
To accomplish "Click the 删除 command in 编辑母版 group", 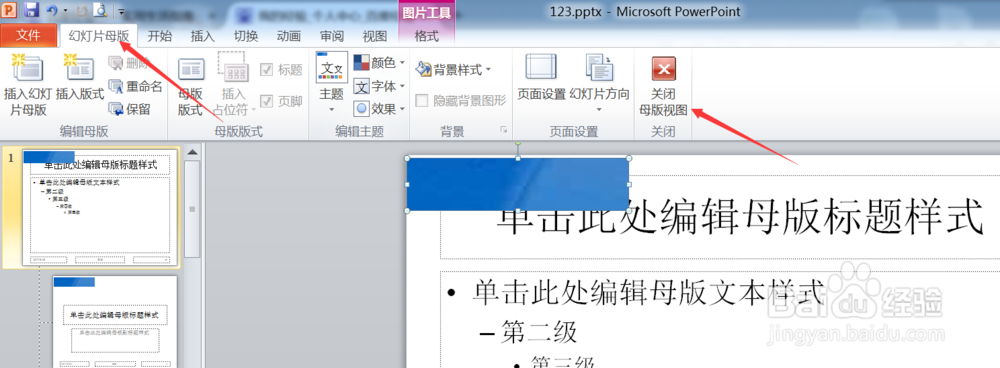I will [x=129, y=63].
